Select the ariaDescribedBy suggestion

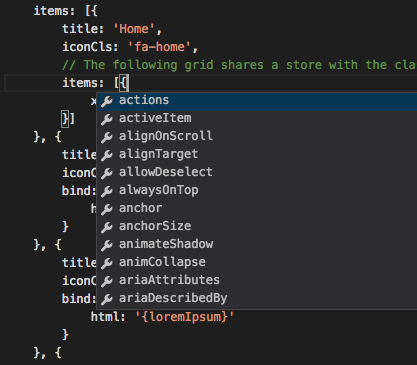(x=257, y=299)
